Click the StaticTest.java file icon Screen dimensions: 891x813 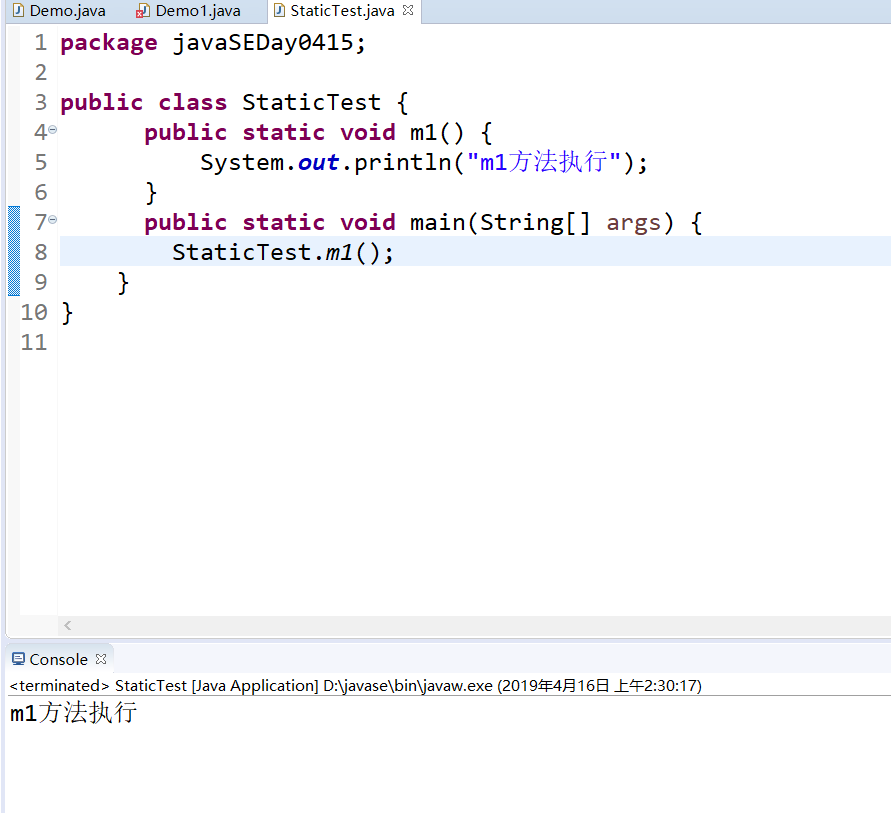279,10
